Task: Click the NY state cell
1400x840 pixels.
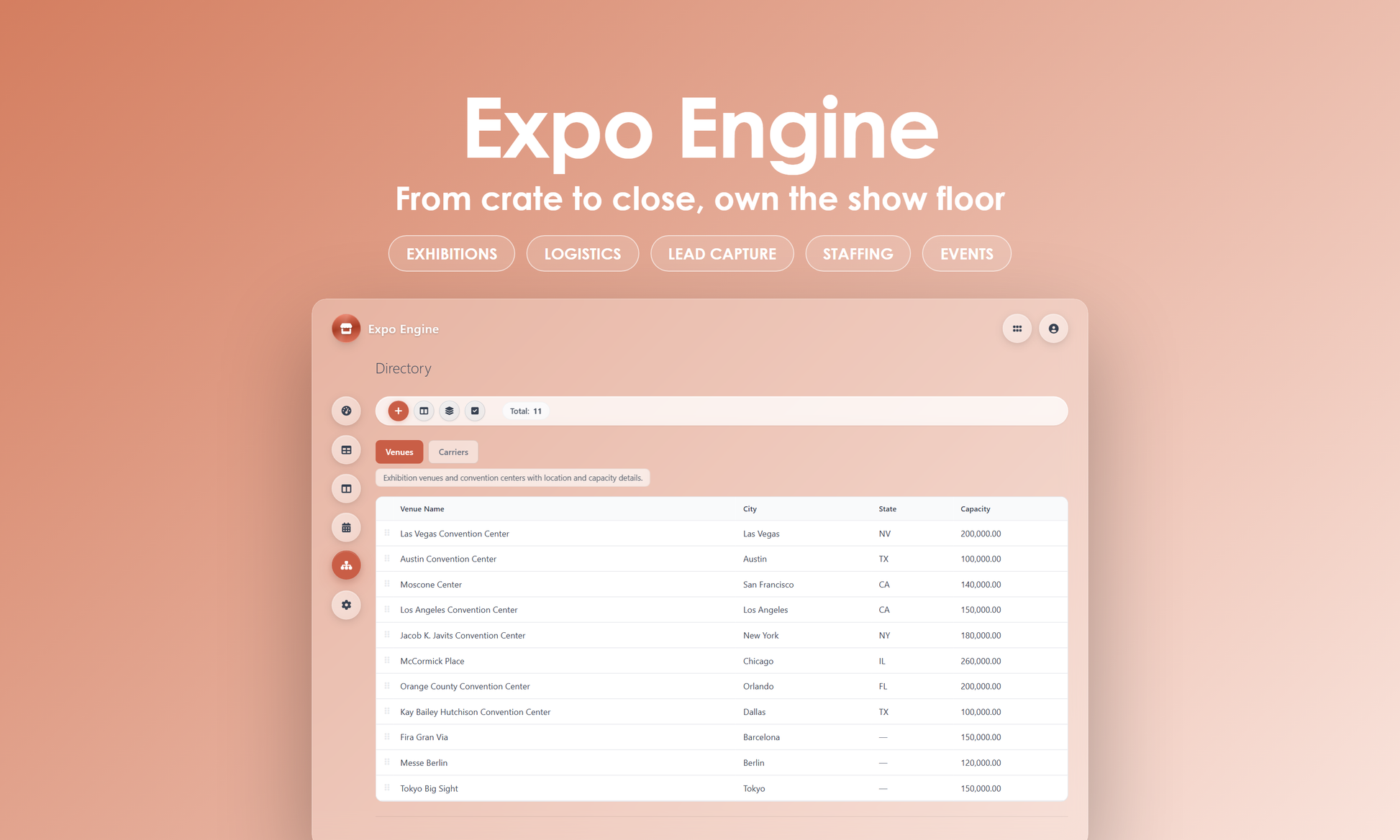Action: [x=884, y=636]
